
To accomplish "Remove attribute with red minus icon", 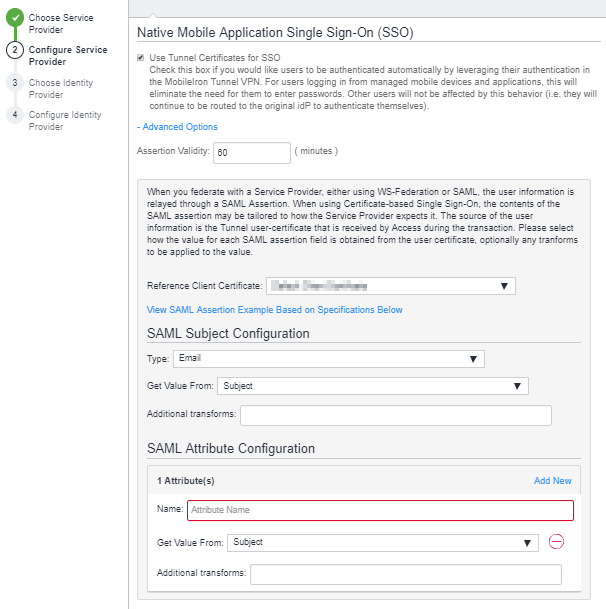I will point(556,542).
